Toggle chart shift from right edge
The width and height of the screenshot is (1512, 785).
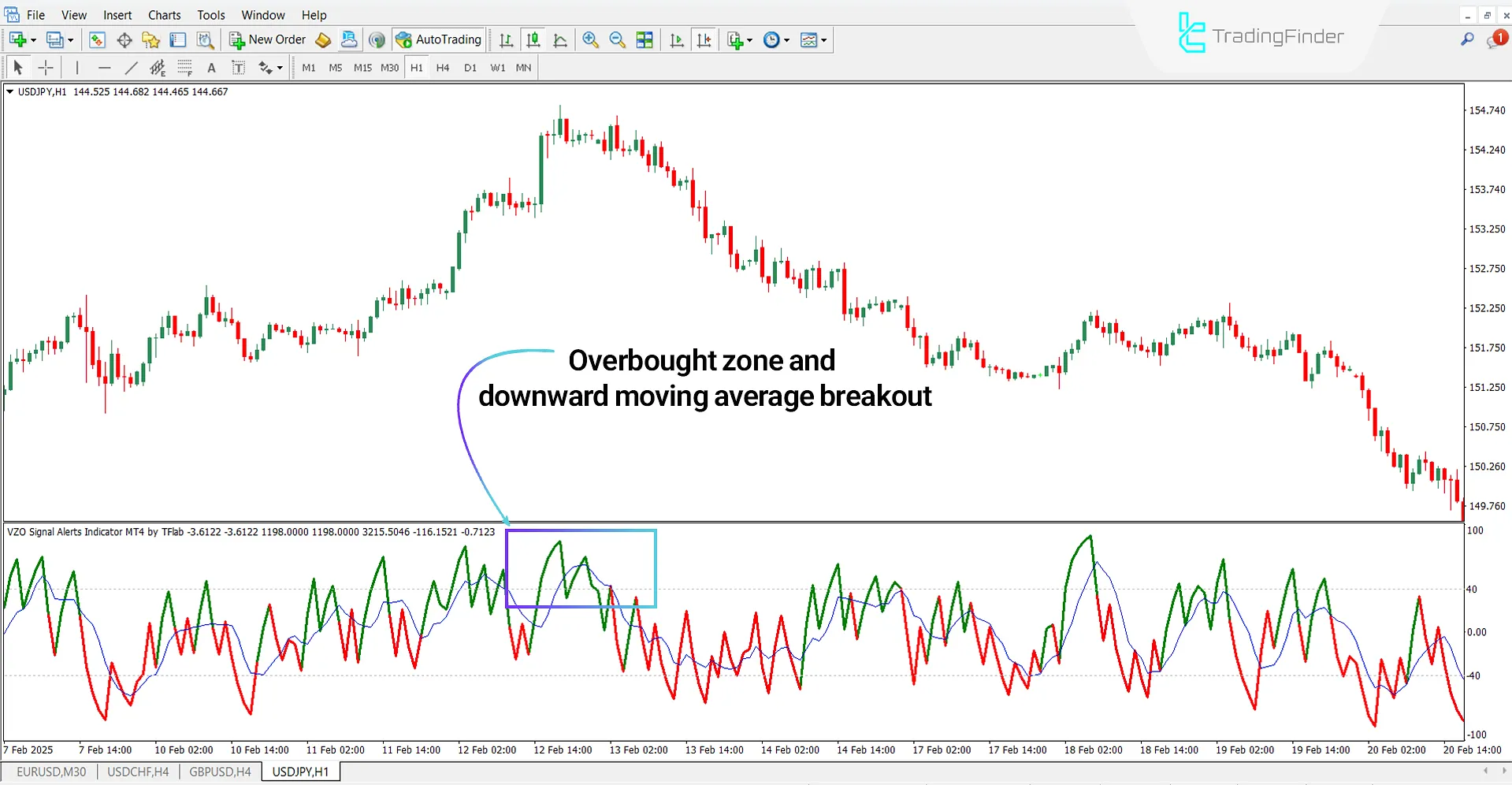click(704, 39)
